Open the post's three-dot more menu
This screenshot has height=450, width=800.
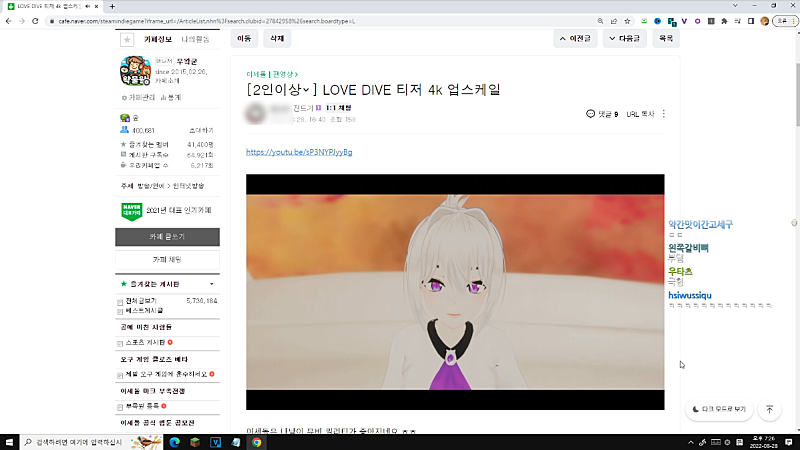[664, 114]
